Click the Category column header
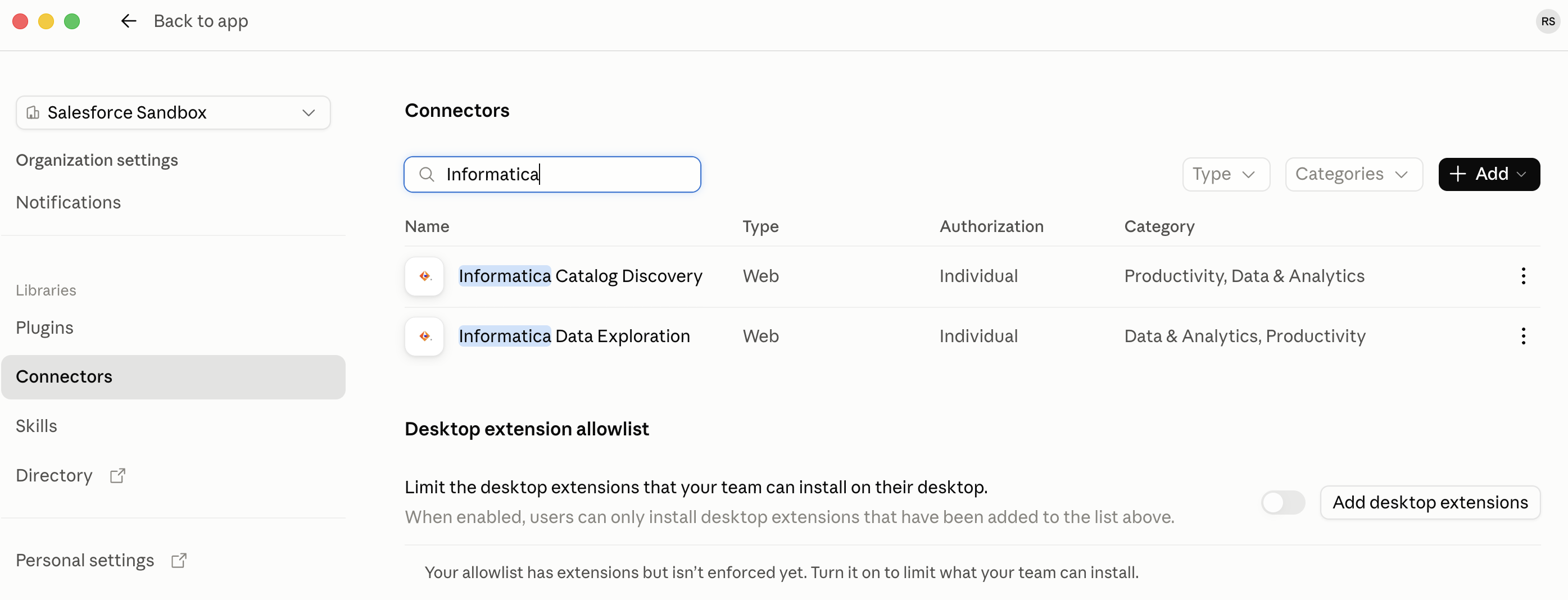 [1159, 226]
